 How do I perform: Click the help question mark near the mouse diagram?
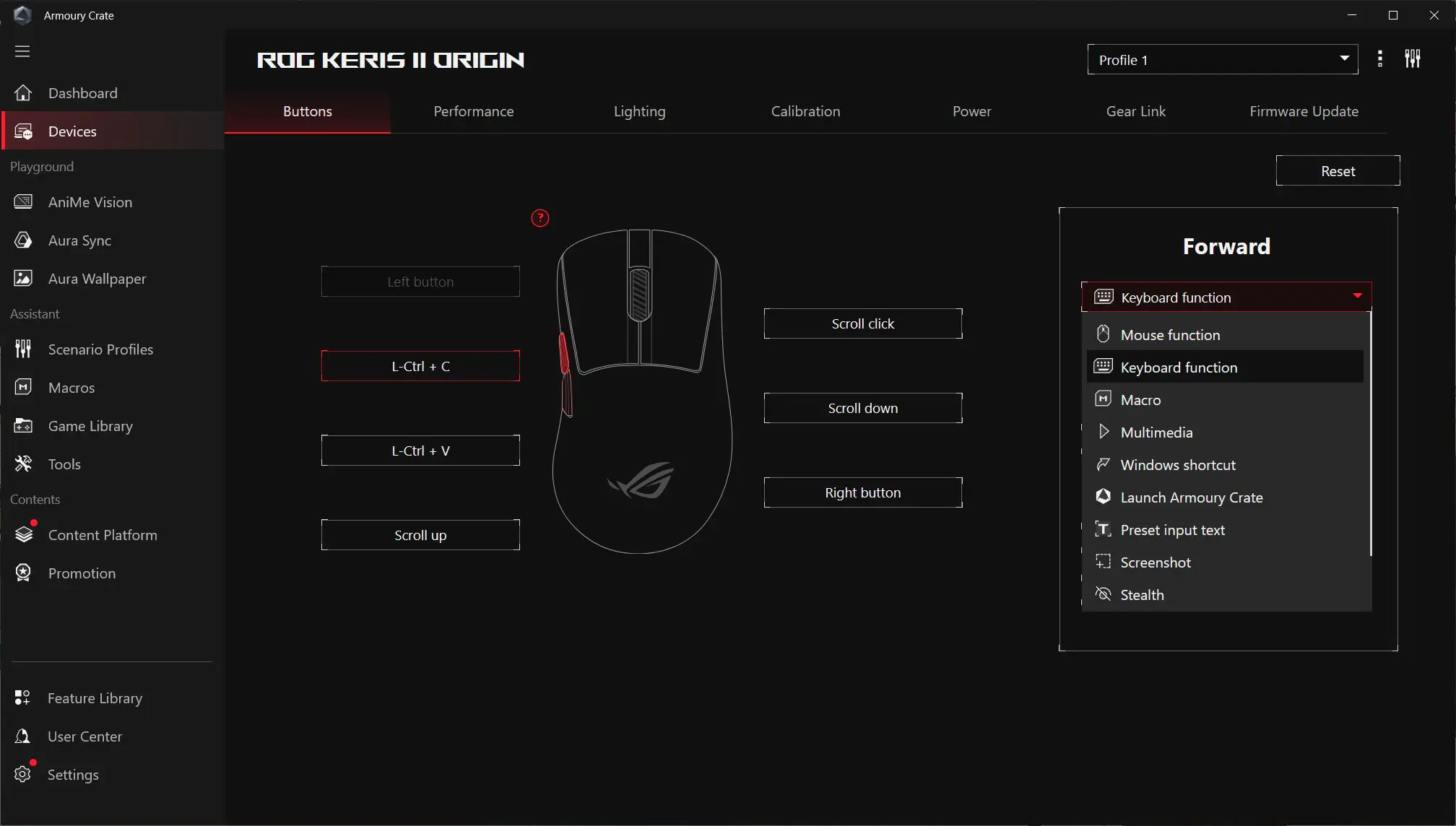click(x=539, y=217)
